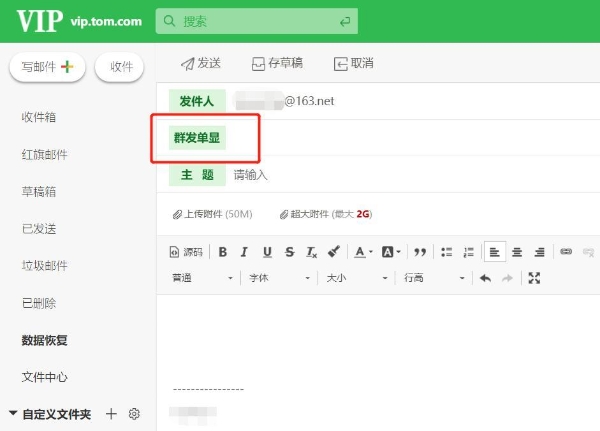Add a new custom folder with plus
600x431 pixels.
(x=111, y=414)
